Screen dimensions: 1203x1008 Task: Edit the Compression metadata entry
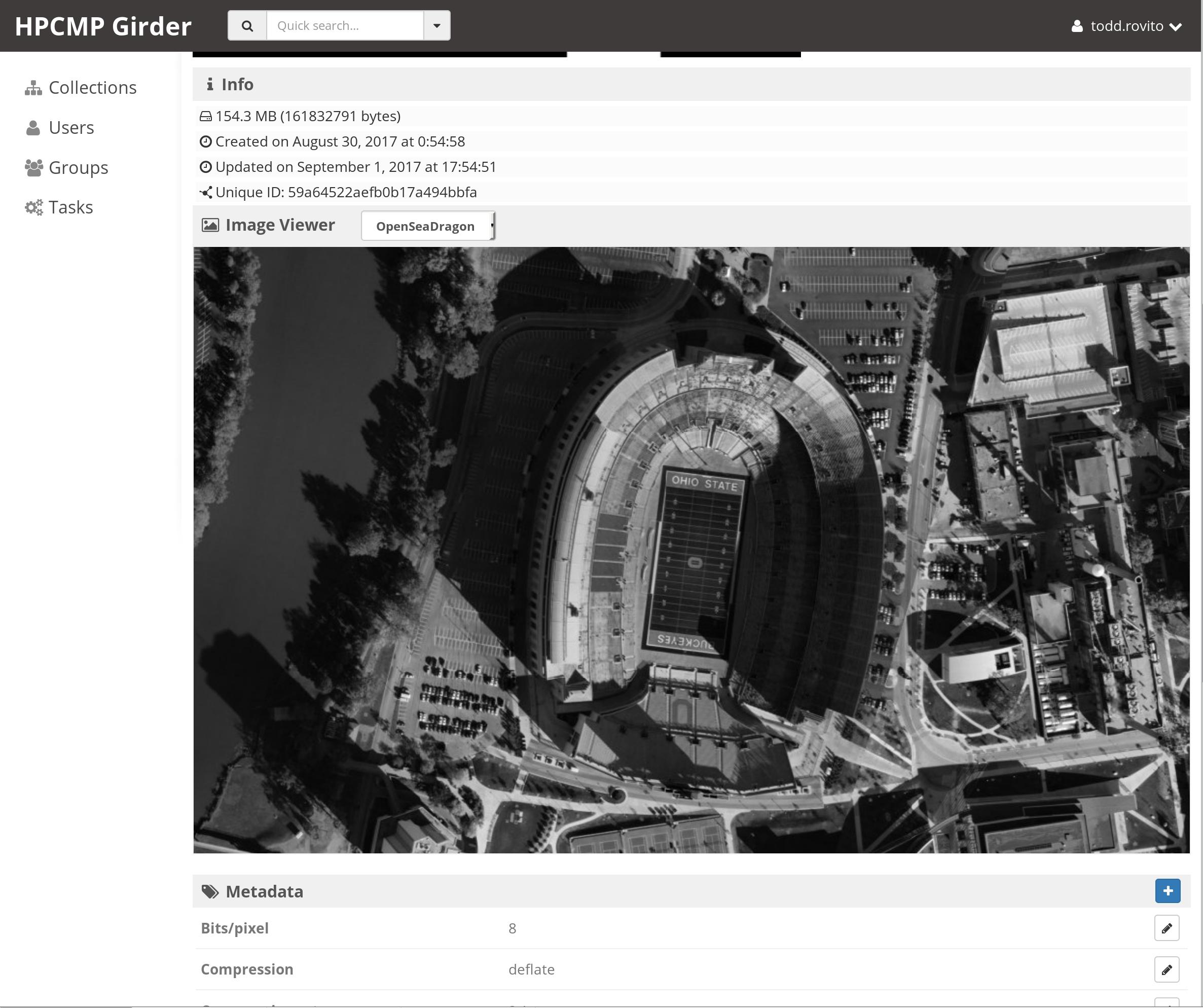coord(1166,969)
